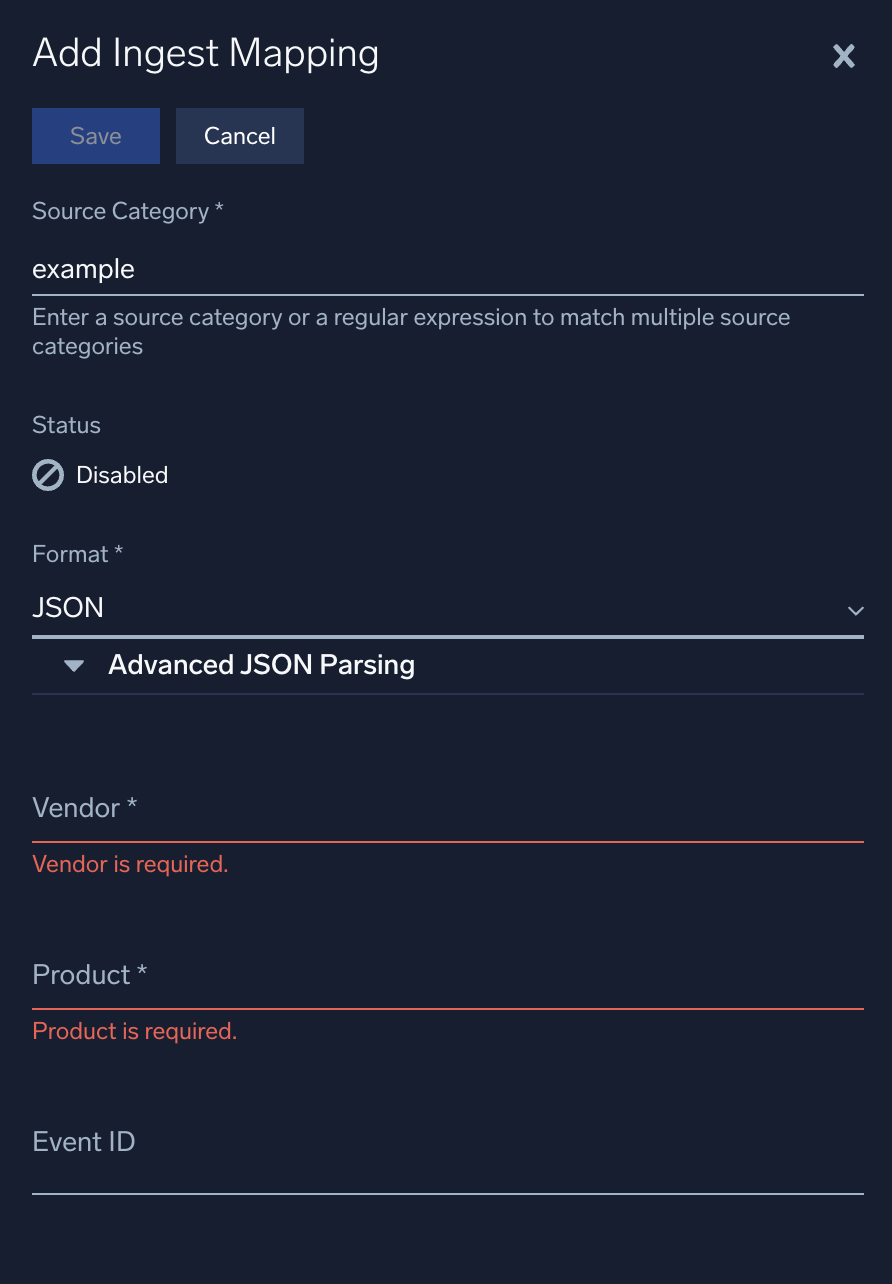Click the Add Ingest Mapping title
Image resolution: width=892 pixels, height=1284 pixels.
206,53
